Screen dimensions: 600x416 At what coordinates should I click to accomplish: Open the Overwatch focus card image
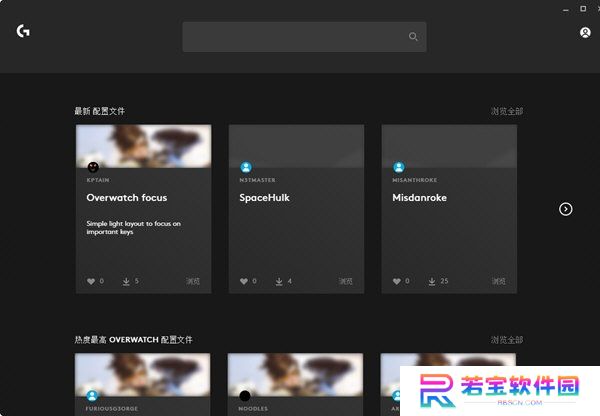click(143, 146)
